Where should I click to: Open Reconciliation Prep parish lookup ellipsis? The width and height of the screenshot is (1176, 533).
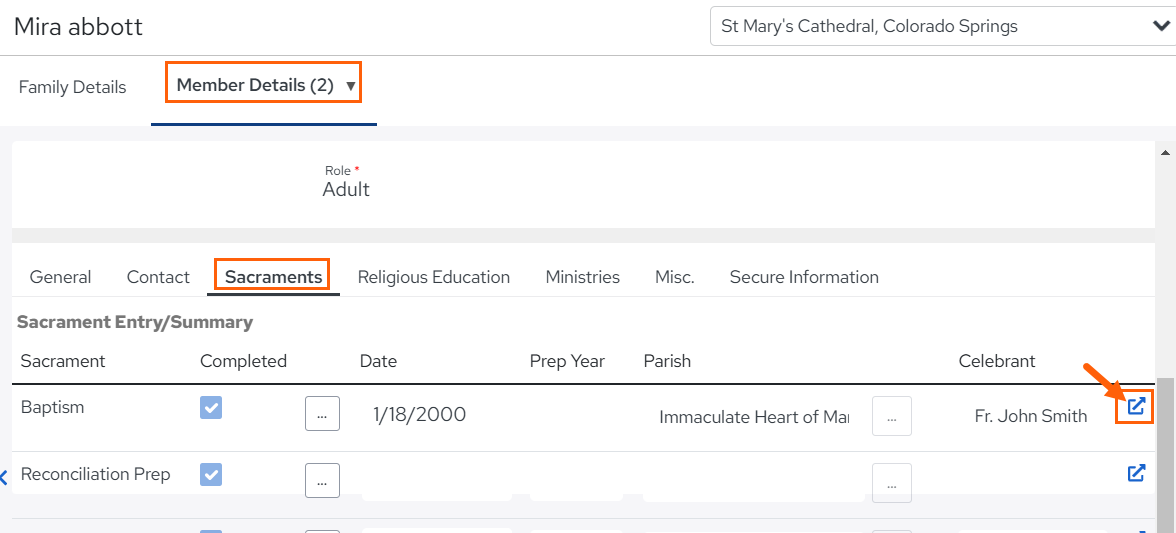point(892,483)
